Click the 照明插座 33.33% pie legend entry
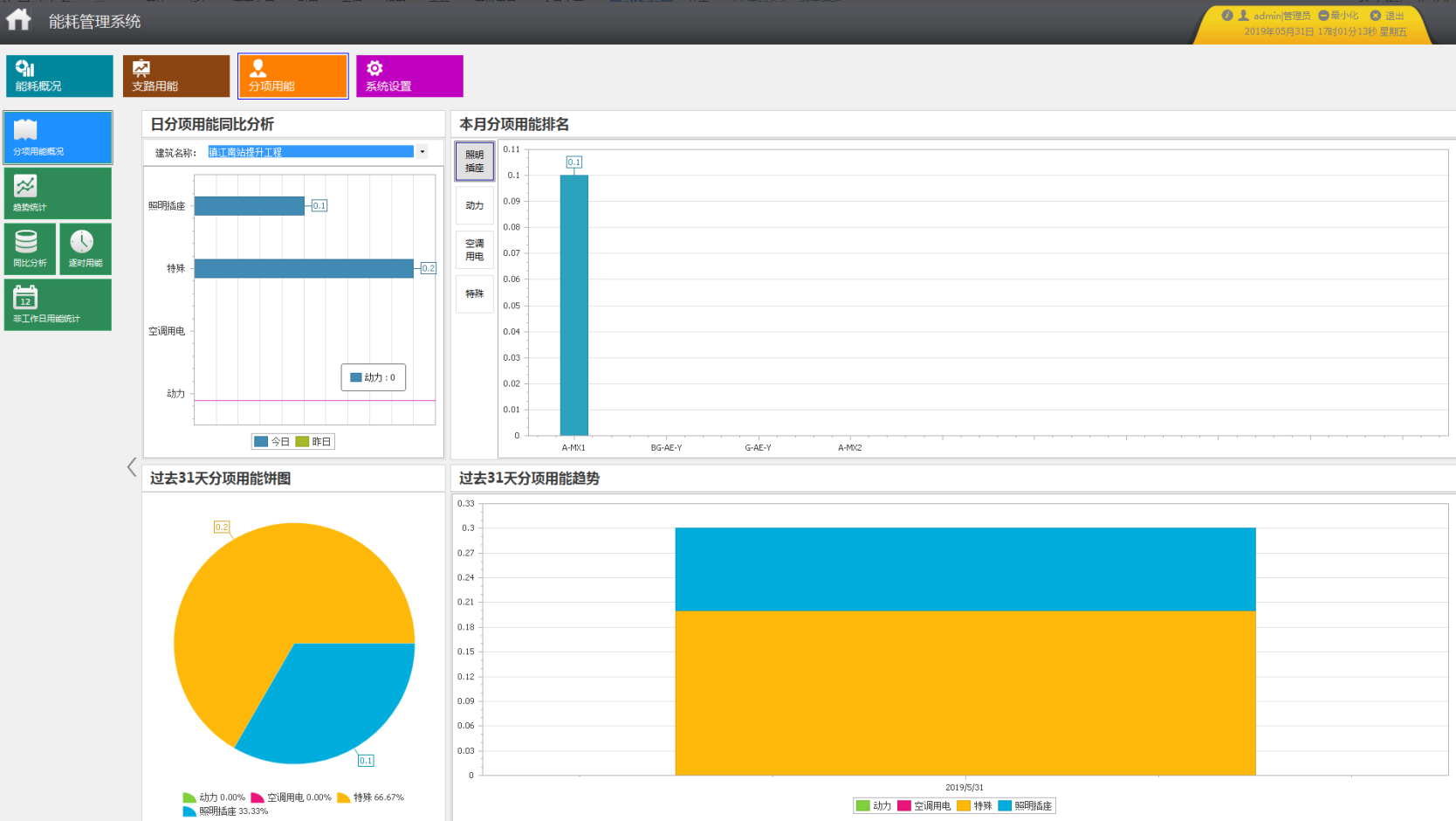This screenshot has width=1456, height=821. [225, 811]
